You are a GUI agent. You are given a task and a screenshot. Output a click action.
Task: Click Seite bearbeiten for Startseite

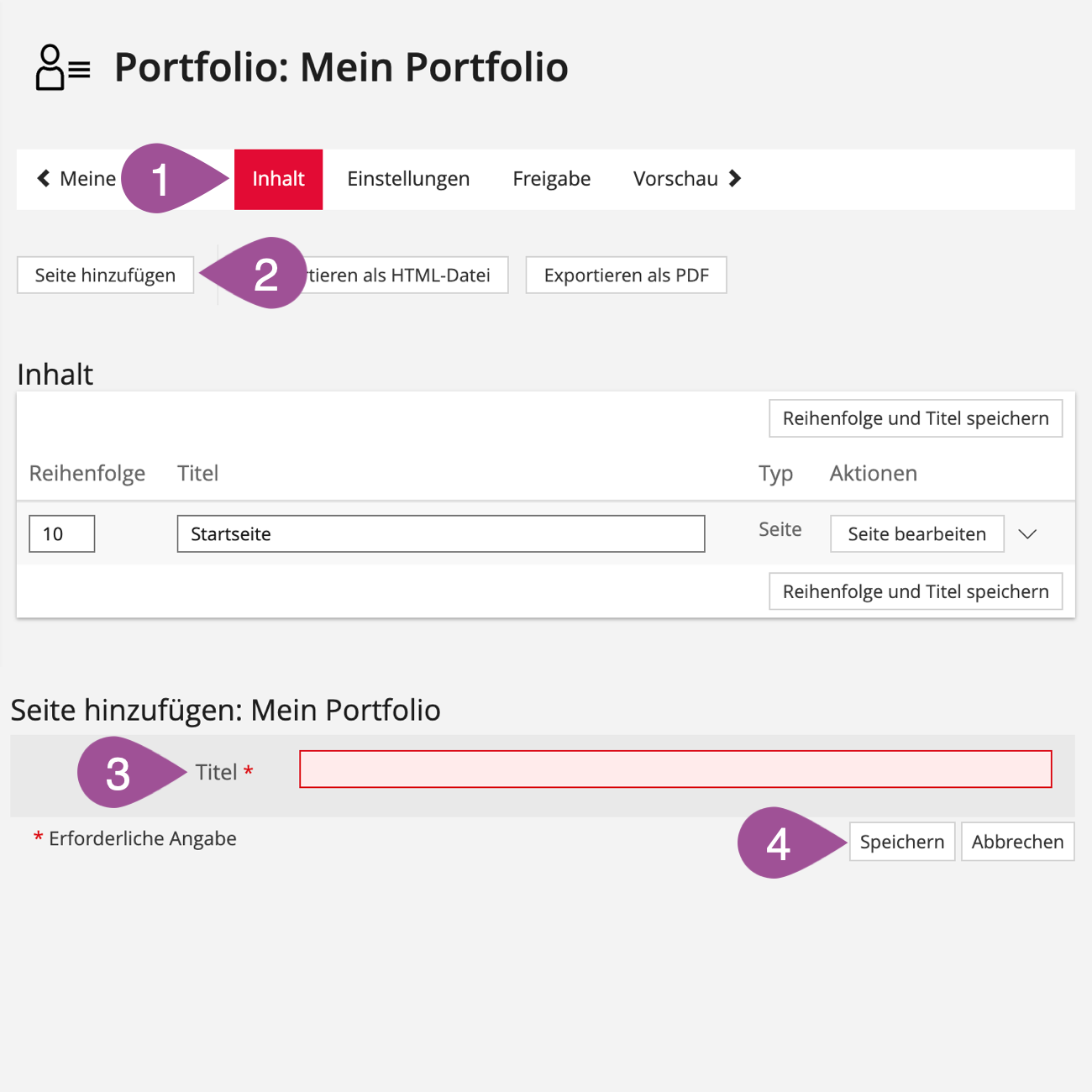point(916,534)
